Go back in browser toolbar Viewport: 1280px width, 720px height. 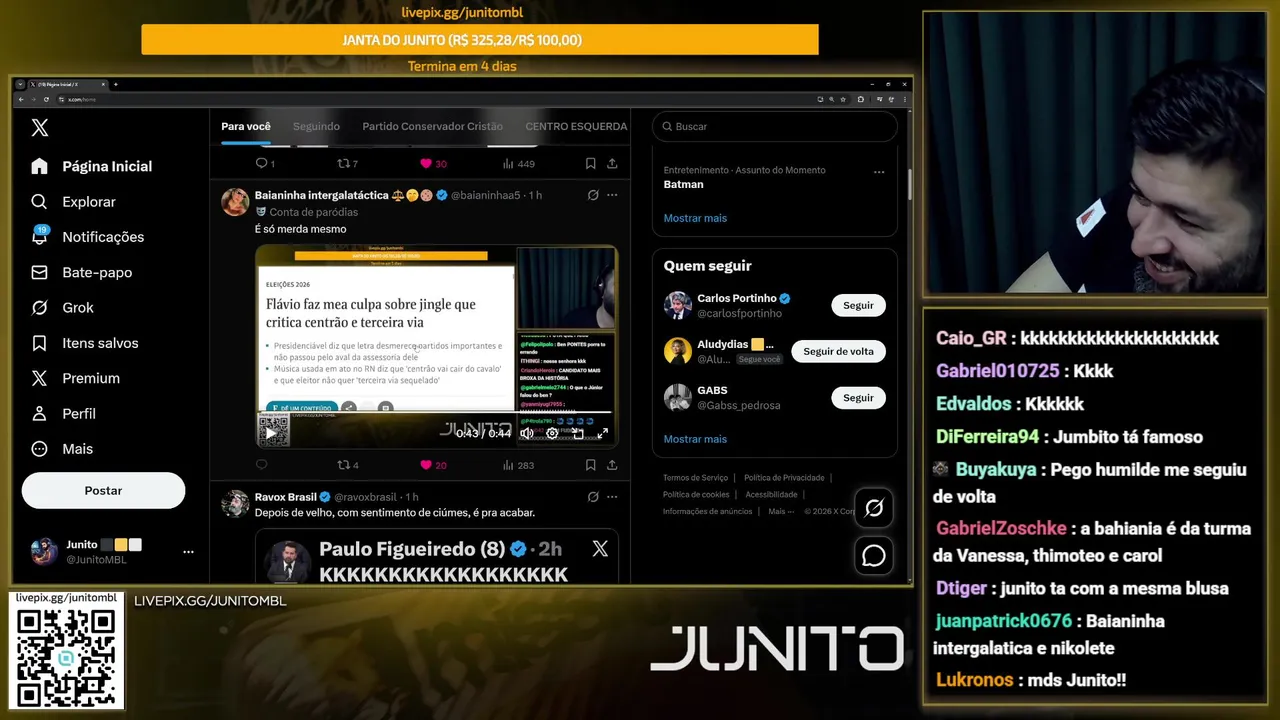(21, 99)
